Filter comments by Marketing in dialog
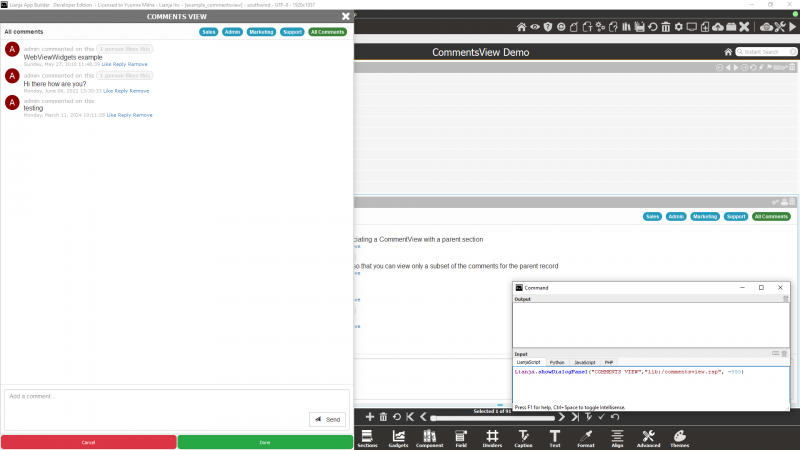The height and width of the screenshot is (450, 800). click(261, 32)
